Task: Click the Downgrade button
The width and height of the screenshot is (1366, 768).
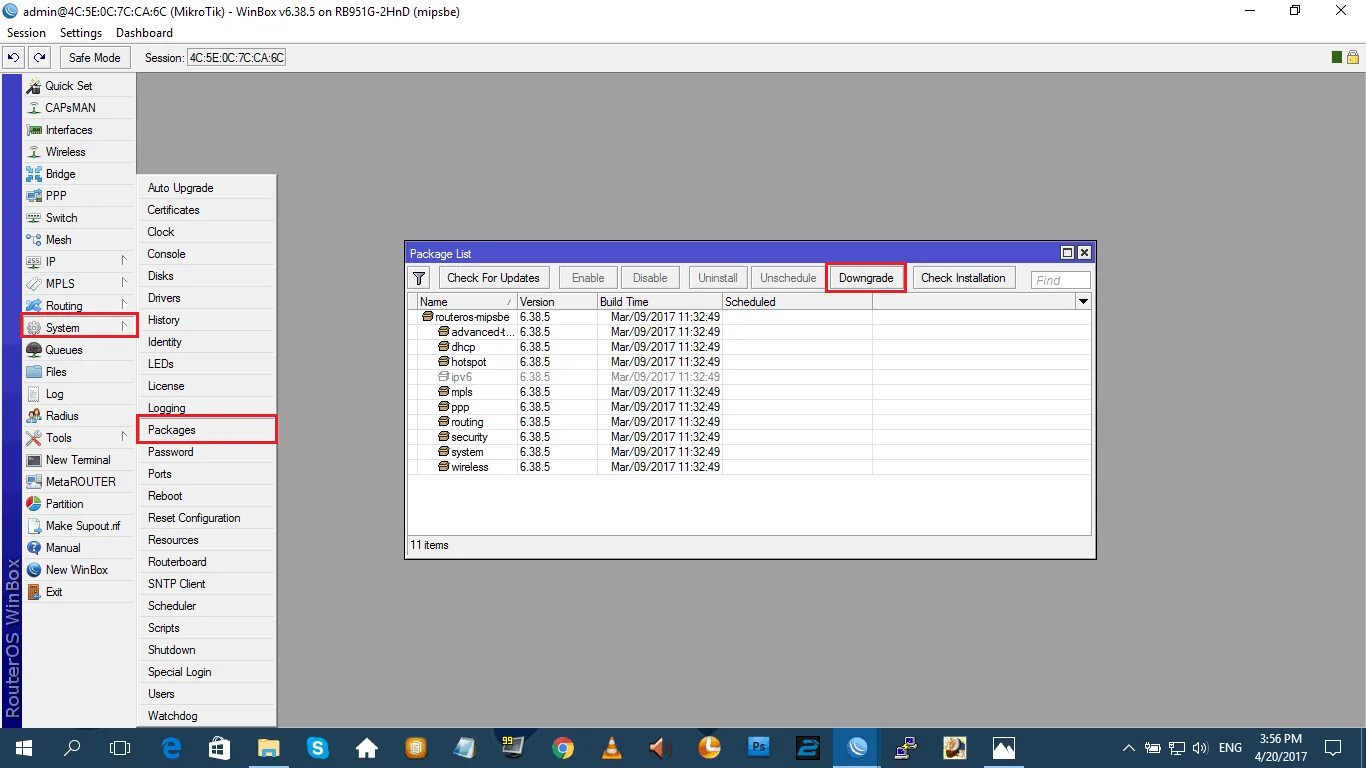Action: point(866,278)
